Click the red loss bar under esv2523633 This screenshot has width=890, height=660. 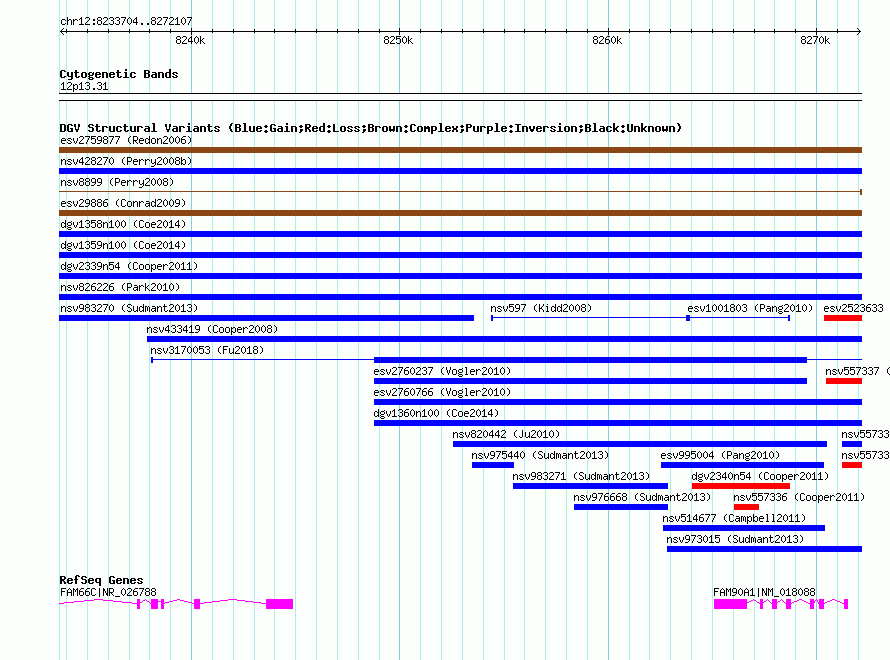pyautogui.click(x=843, y=318)
